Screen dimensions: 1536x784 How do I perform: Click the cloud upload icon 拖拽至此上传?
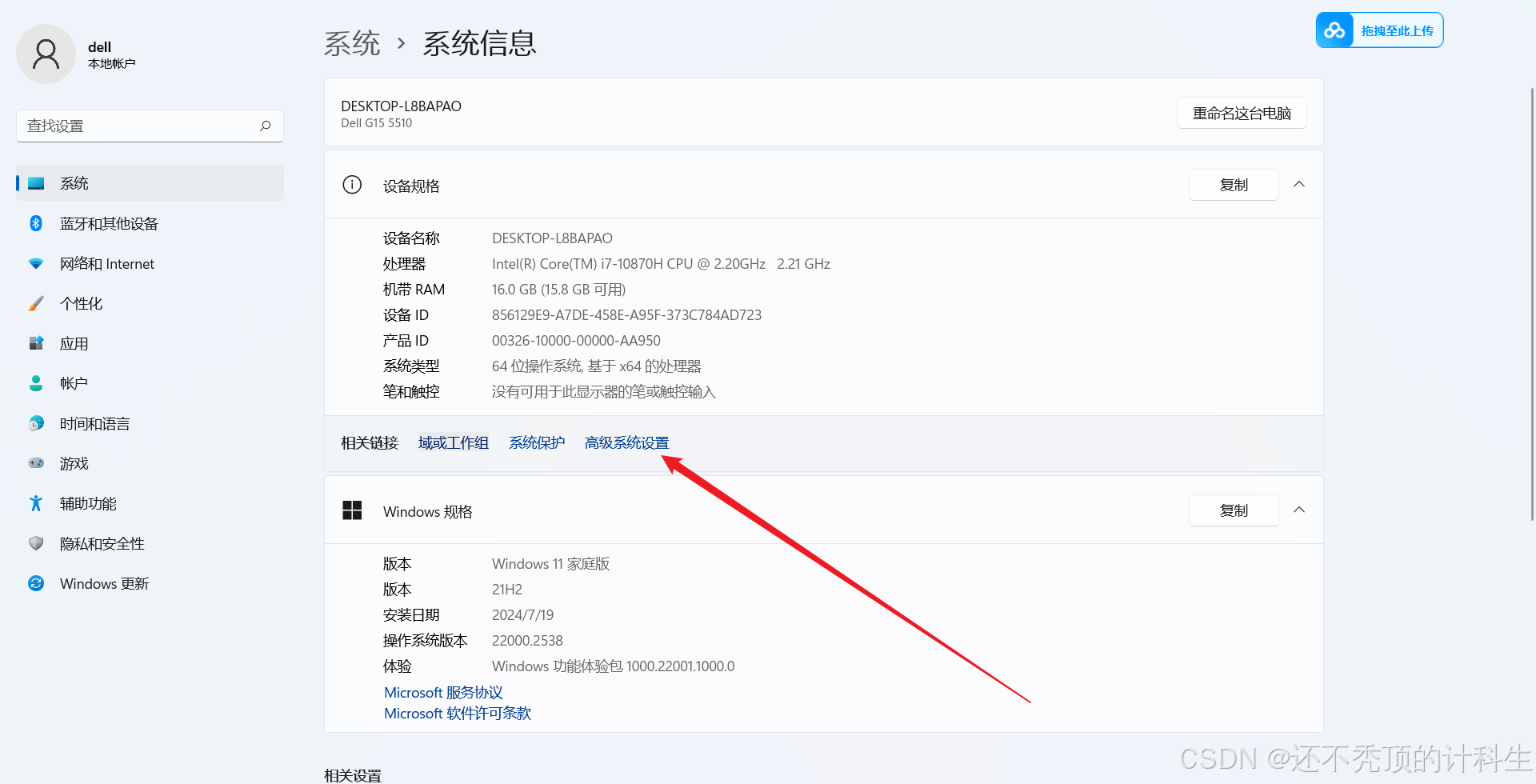point(1334,30)
